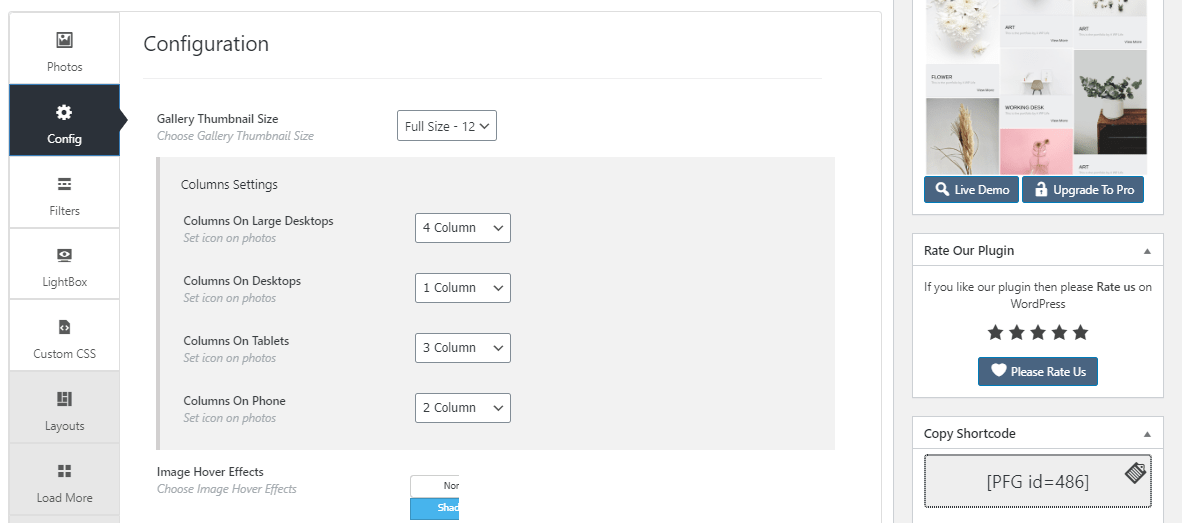Viewport: 1182px width, 523px height.
Task: Click the lock icon on Upgrade To Pro
Action: click(x=1040, y=189)
